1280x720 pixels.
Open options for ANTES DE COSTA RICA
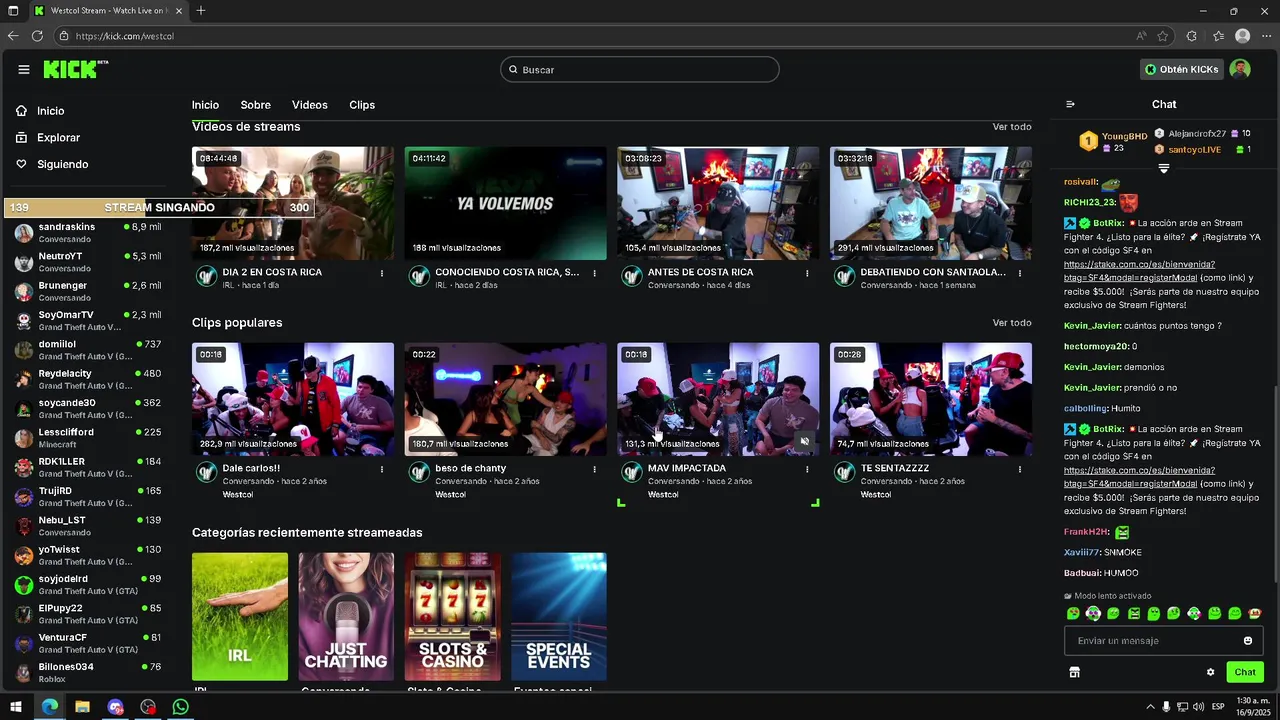coord(807,273)
